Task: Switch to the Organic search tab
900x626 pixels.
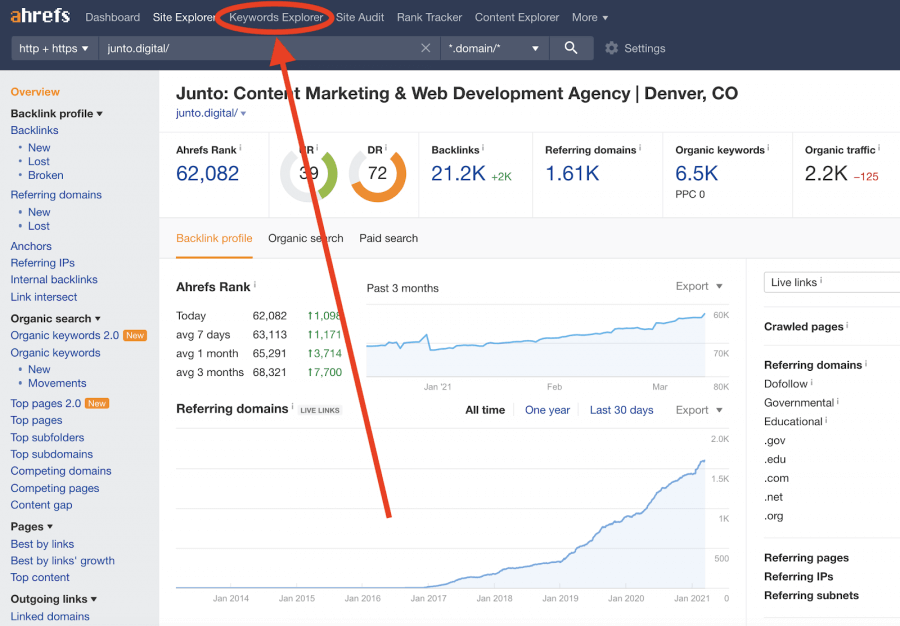Action: click(305, 239)
